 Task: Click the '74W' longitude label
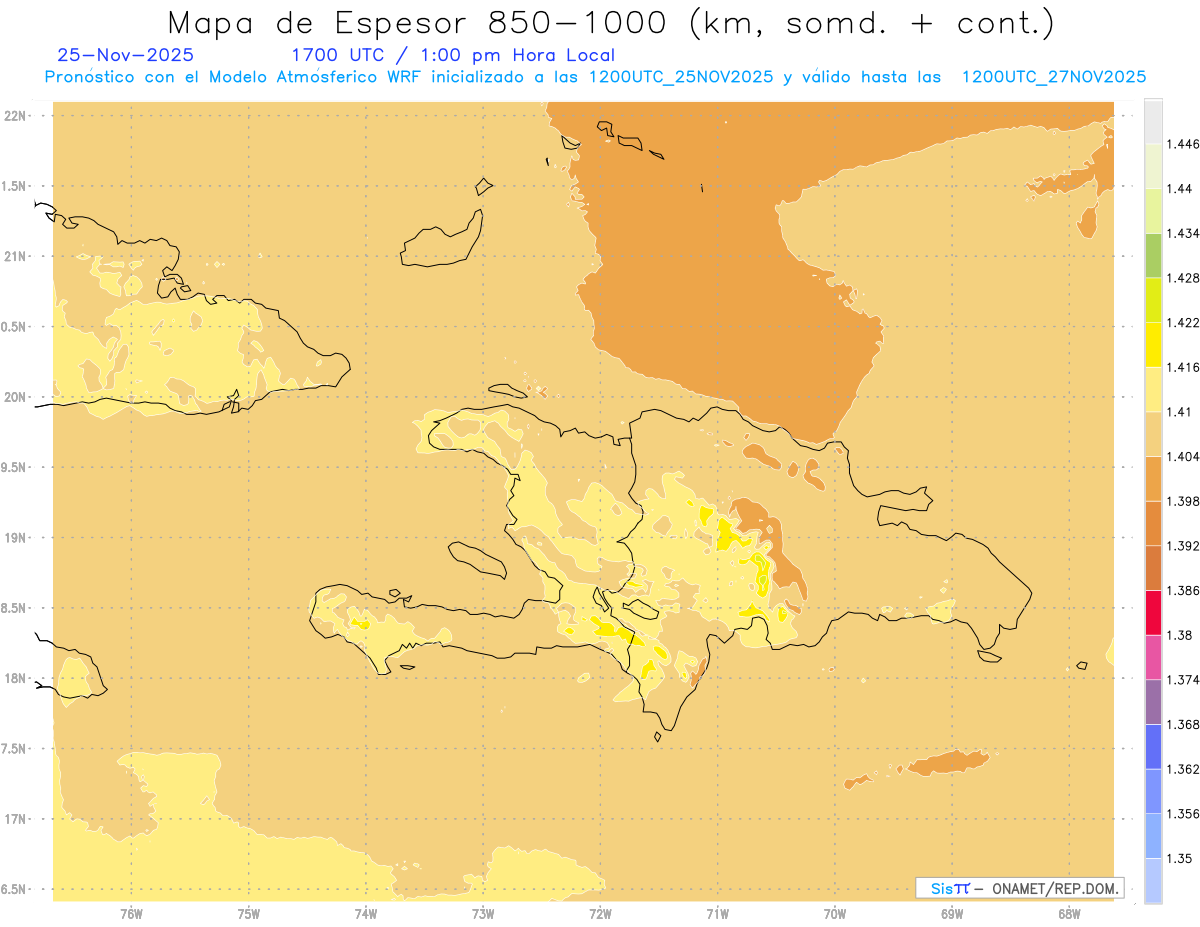pos(365,914)
